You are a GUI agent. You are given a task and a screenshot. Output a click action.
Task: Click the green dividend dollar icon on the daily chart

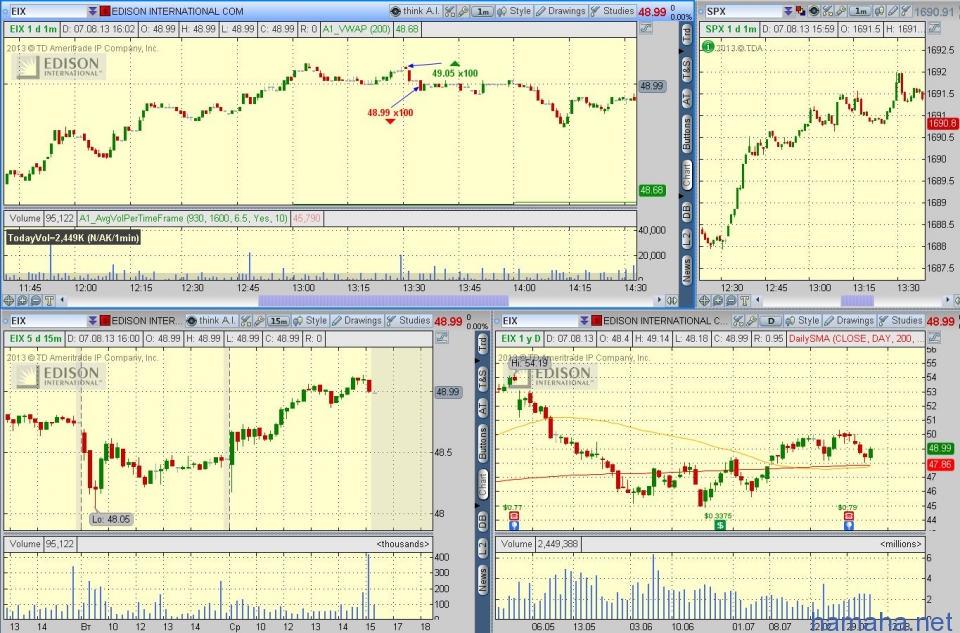point(720,525)
